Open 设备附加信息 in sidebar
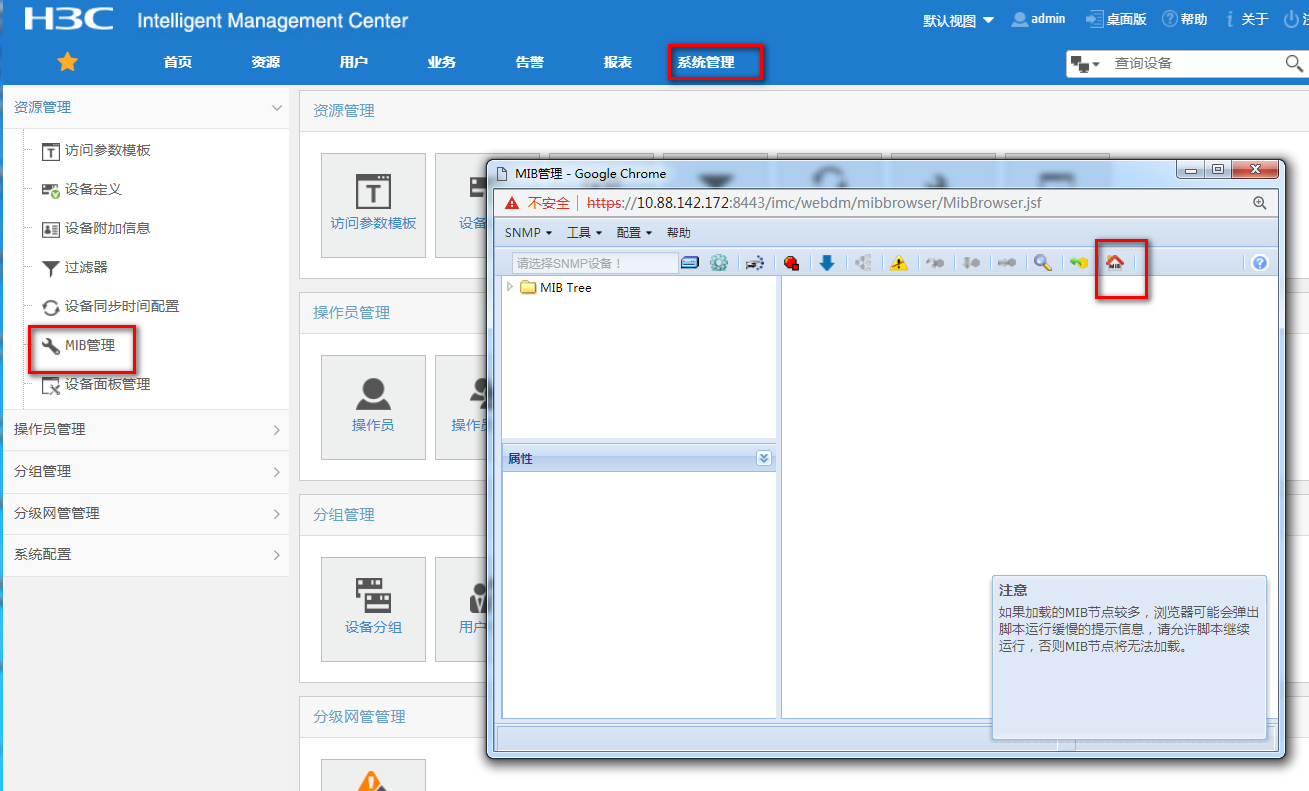This screenshot has height=791, width=1309. pos(108,228)
